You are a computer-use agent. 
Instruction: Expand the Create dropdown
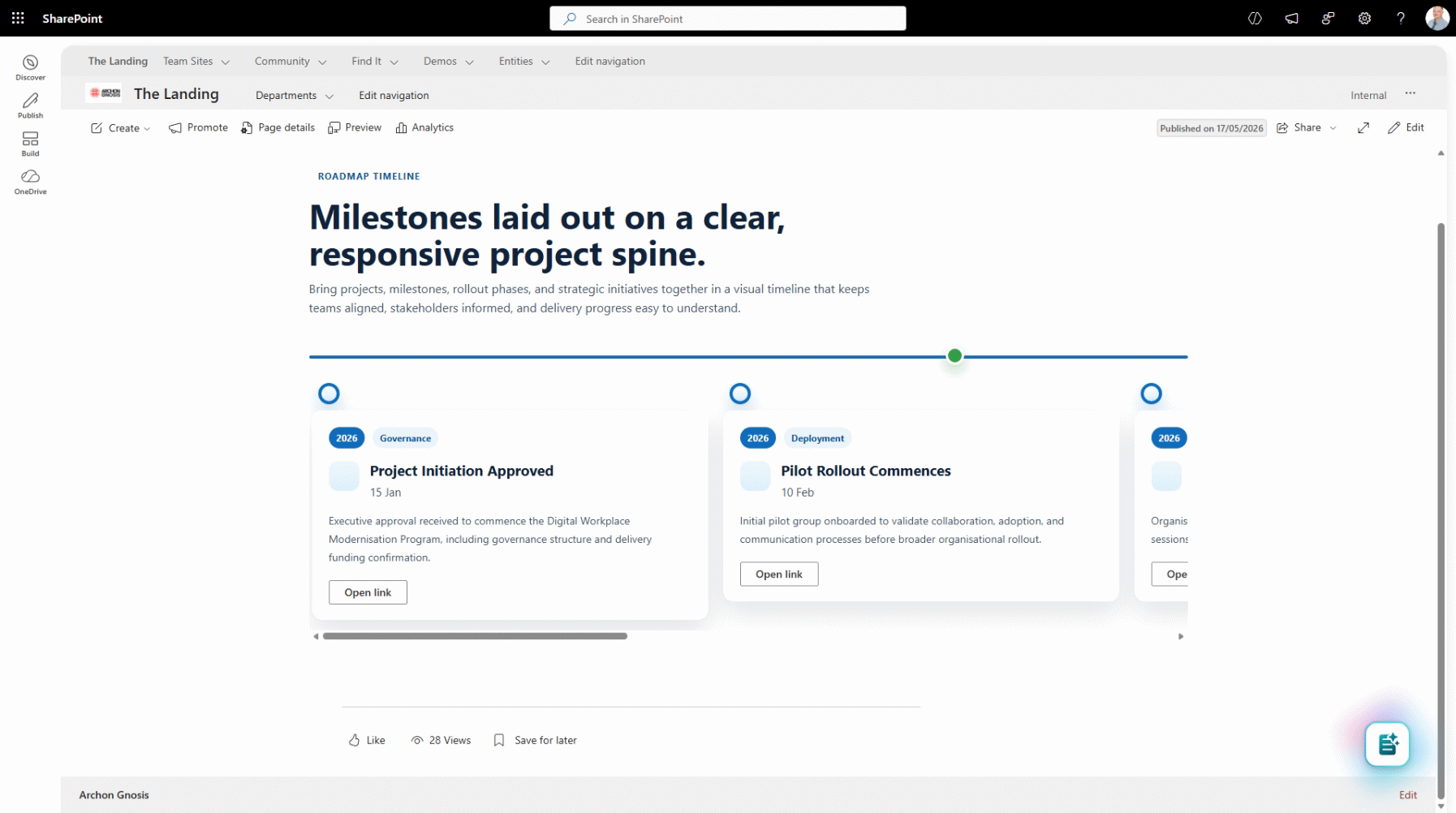[120, 128]
